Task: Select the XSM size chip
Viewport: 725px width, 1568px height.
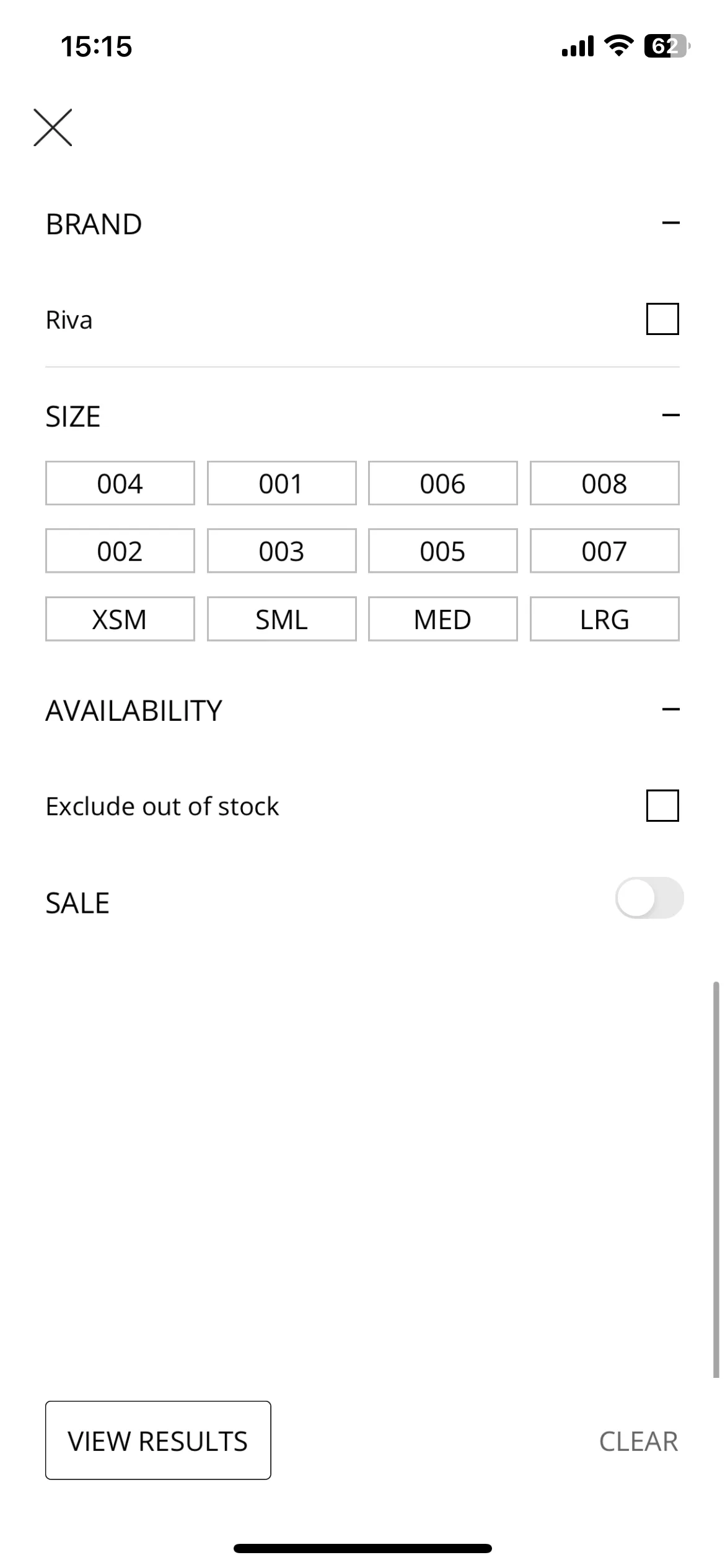Action: point(120,619)
